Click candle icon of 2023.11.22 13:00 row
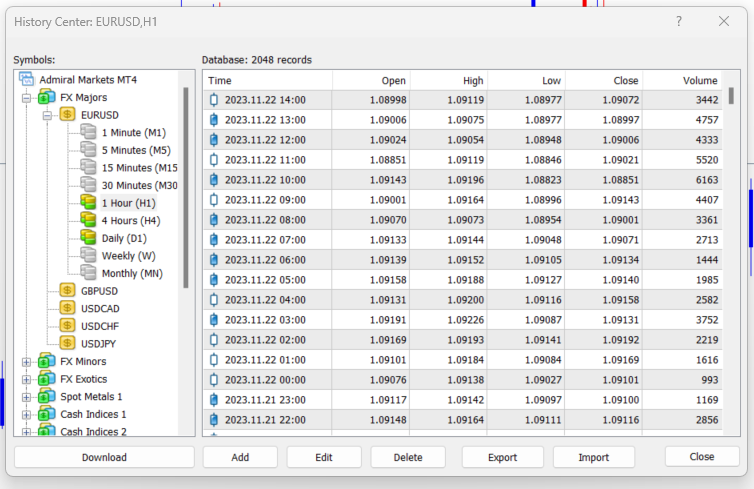 [x=214, y=120]
